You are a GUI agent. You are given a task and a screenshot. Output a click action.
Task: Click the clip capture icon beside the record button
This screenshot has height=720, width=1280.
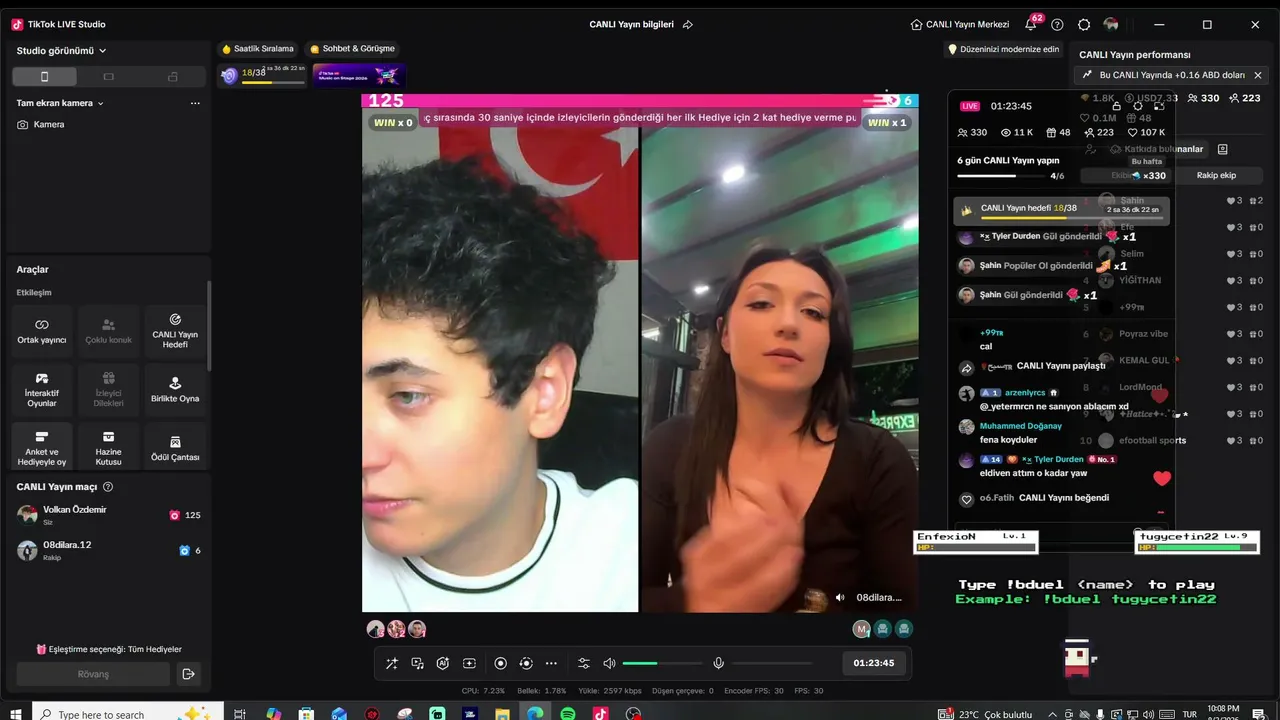[x=526, y=663]
